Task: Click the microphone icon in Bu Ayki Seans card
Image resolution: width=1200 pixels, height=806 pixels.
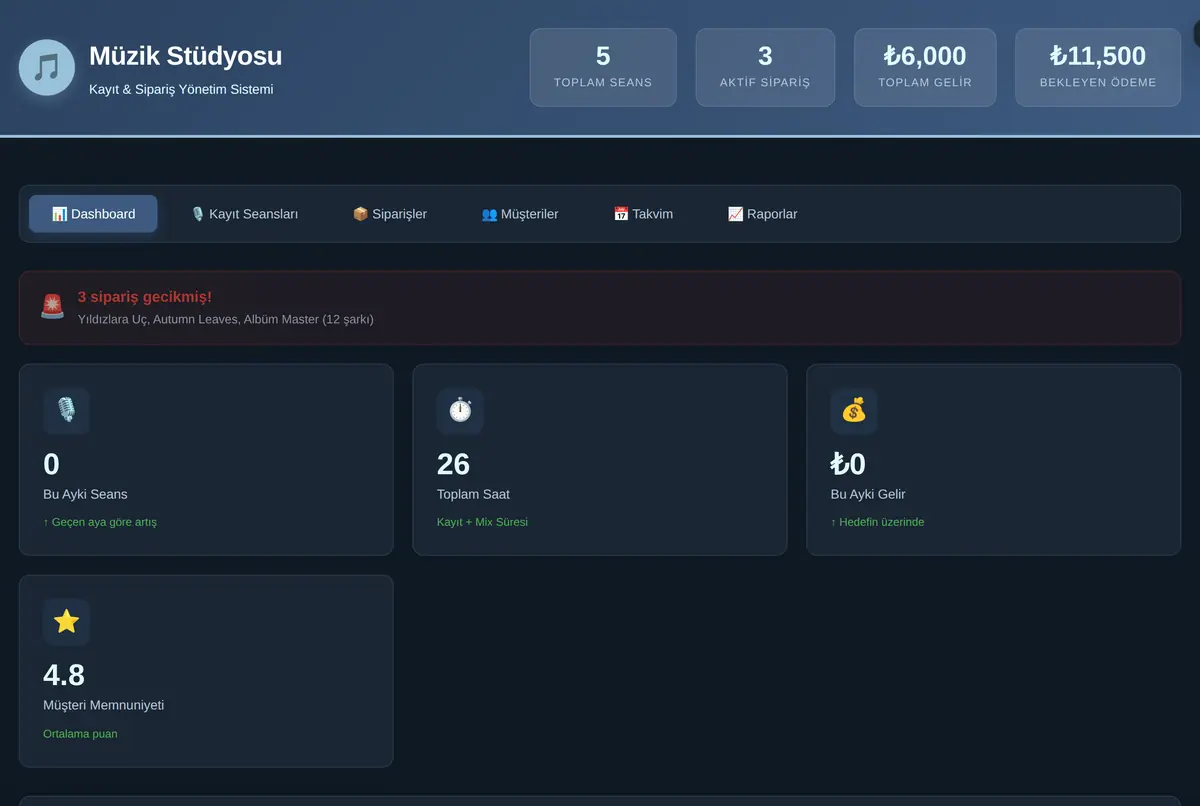Action: [x=66, y=410]
